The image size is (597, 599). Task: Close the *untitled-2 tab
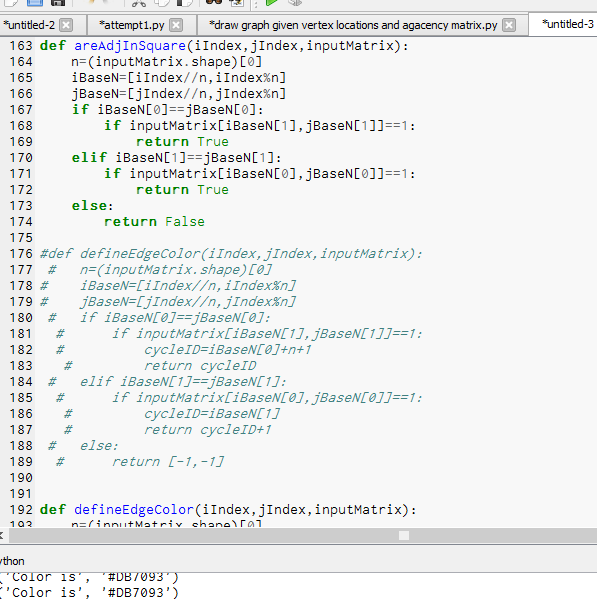(66, 25)
